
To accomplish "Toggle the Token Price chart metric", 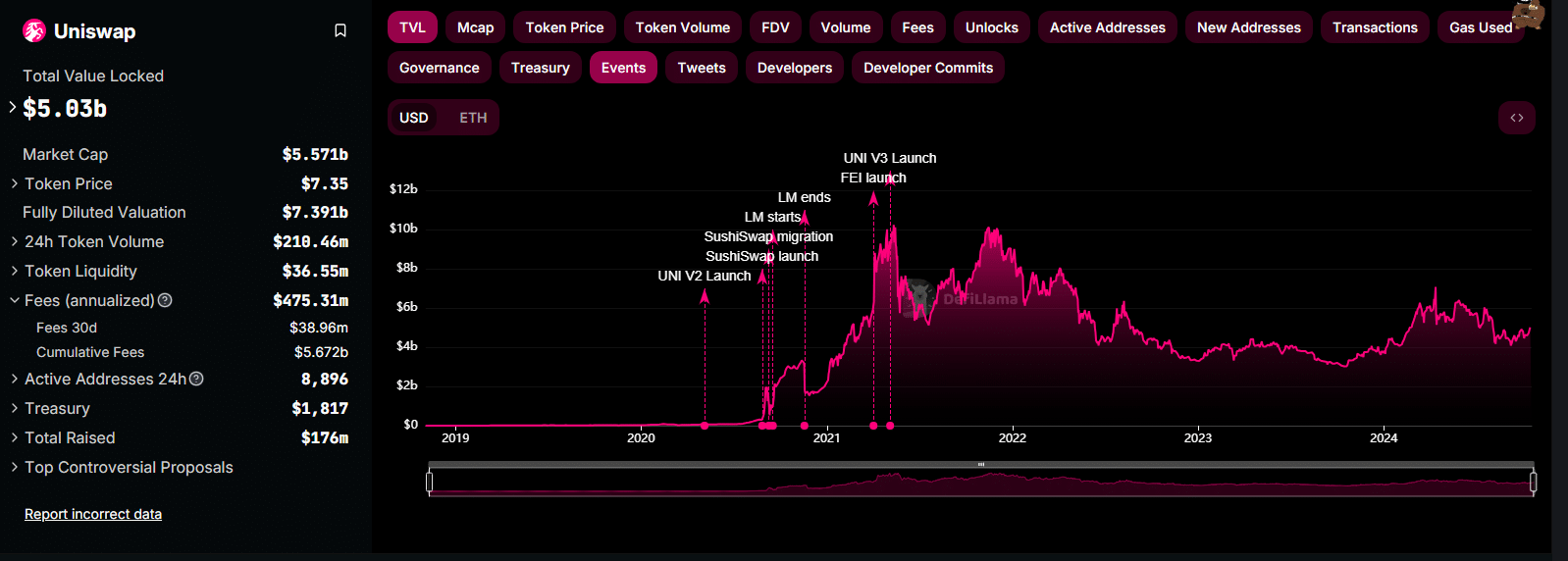I will 565,27.
